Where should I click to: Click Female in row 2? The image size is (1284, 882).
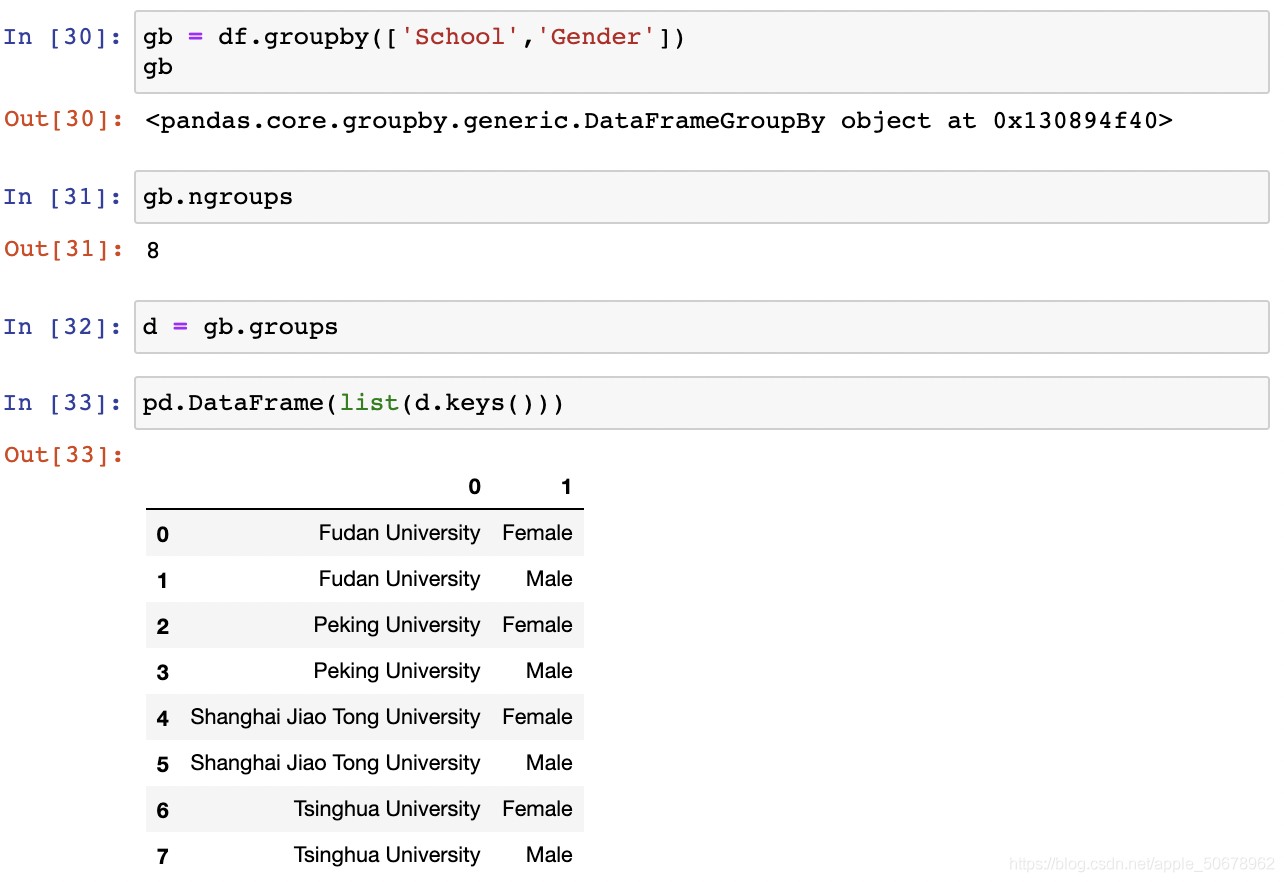coord(537,625)
